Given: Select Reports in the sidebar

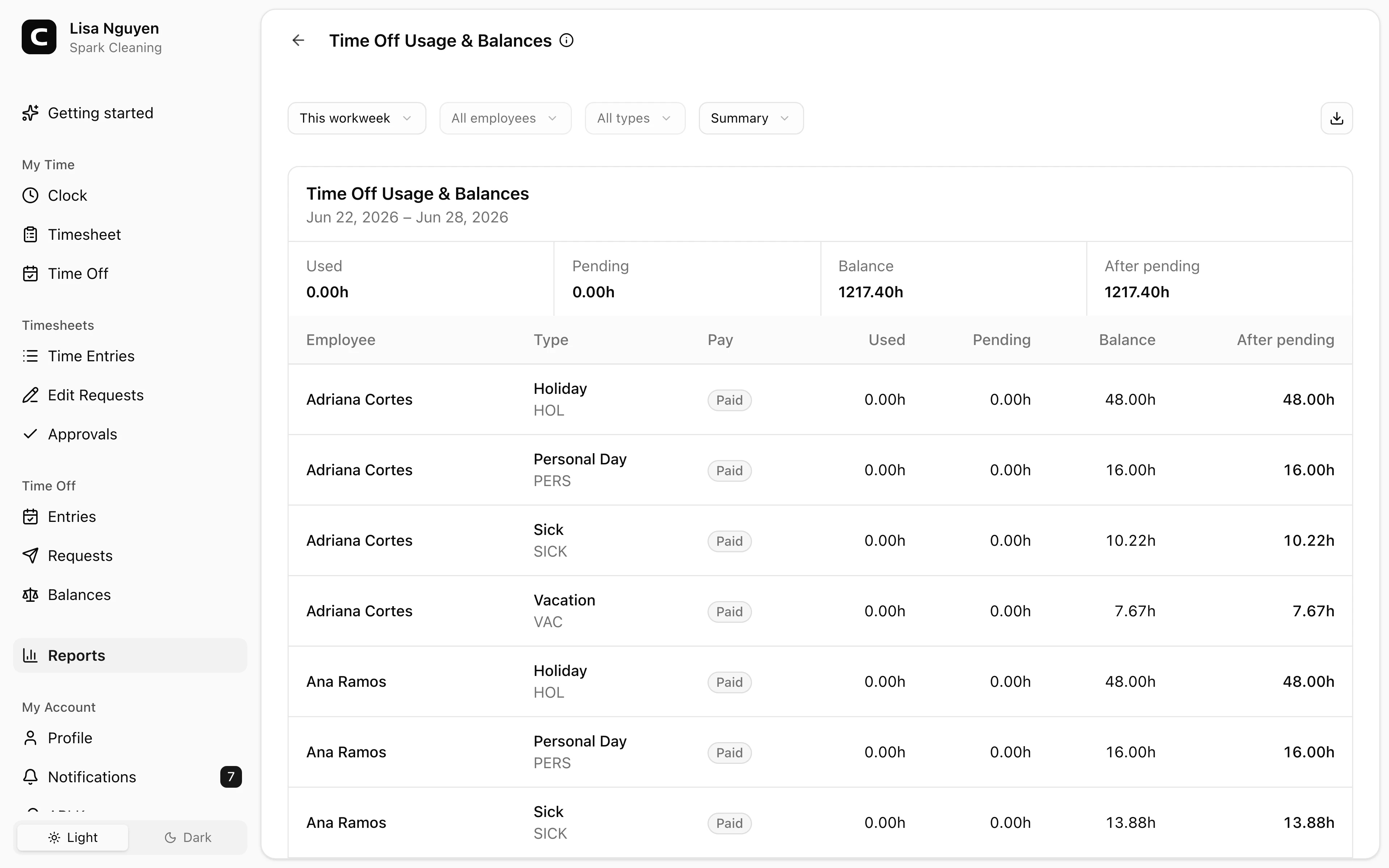Looking at the screenshot, I should [x=130, y=656].
